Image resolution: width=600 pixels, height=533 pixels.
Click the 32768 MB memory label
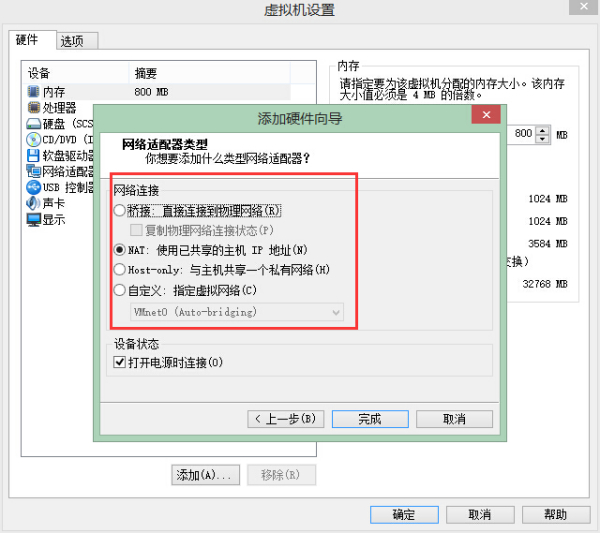pos(545,284)
